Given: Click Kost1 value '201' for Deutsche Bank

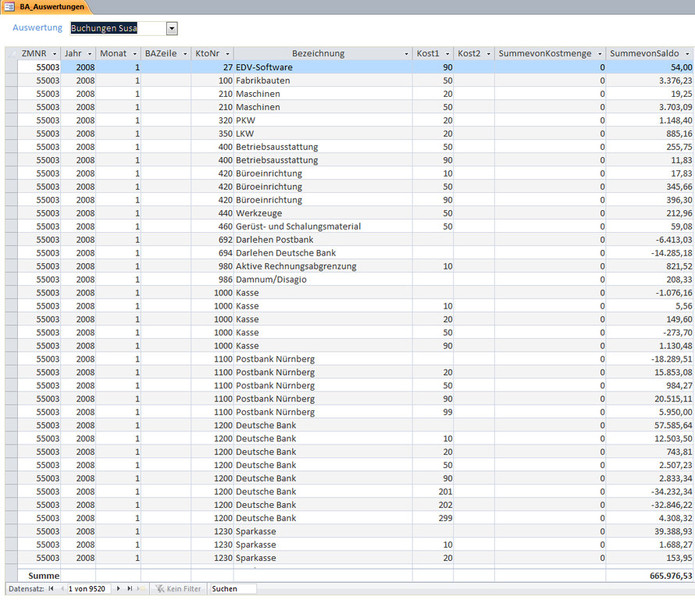Looking at the screenshot, I should tap(433, 491).
